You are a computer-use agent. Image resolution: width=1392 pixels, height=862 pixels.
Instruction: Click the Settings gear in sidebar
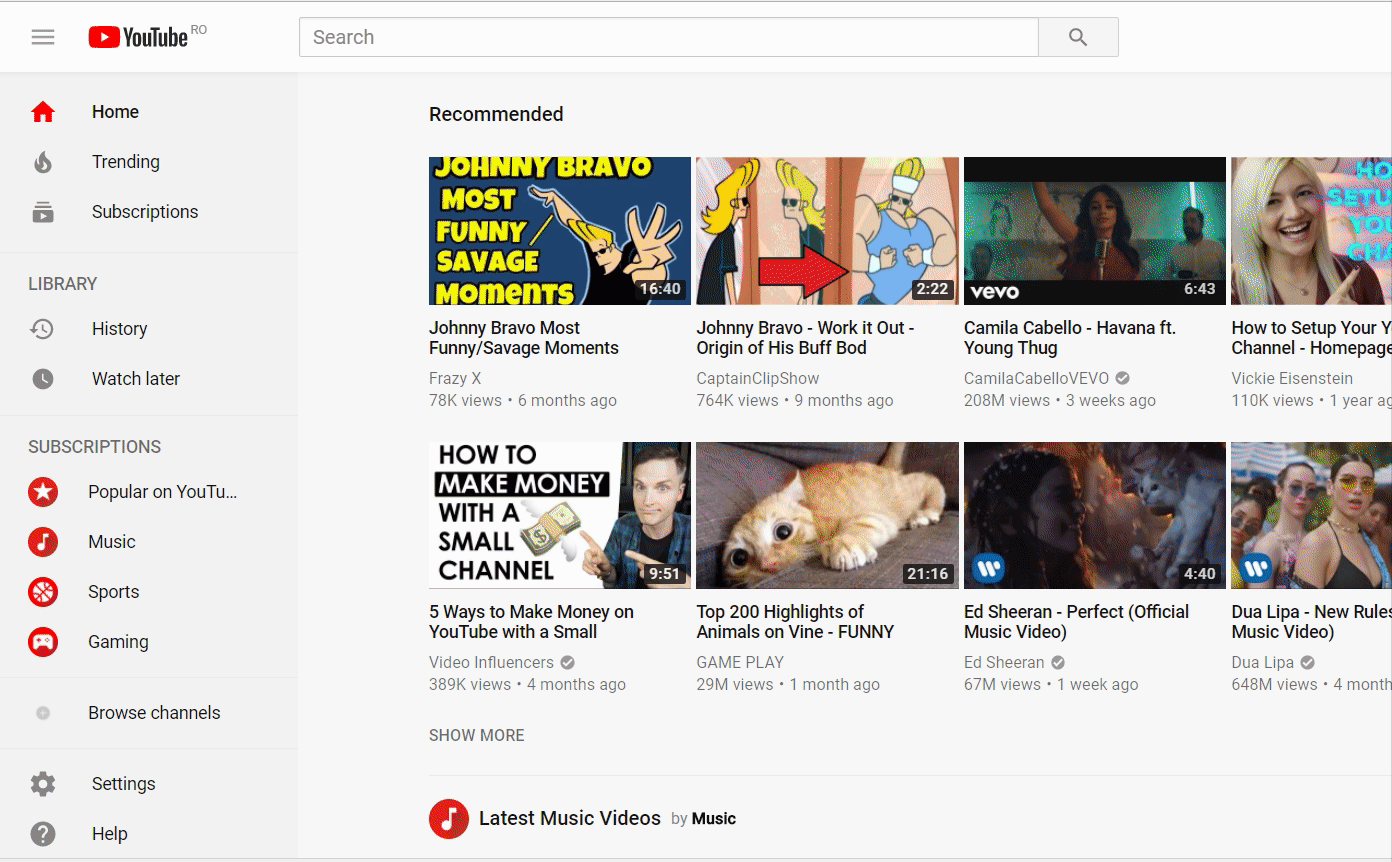[43, 784]
